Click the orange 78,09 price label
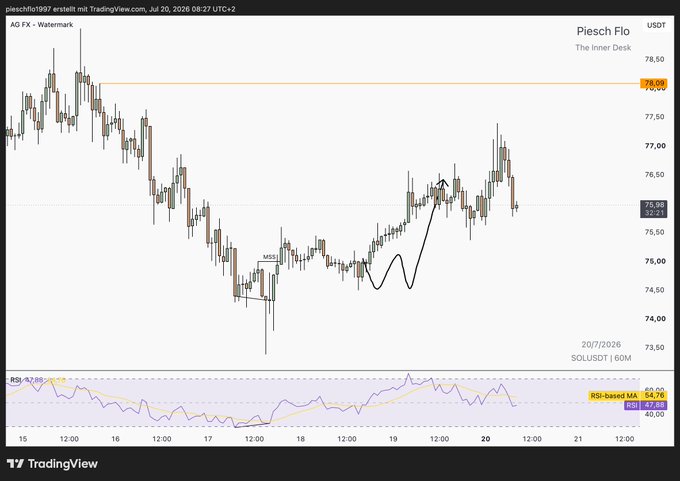Image resolution: width=680 pixels, height=481 pixels. pyautogui.click(x=654, y=83)
